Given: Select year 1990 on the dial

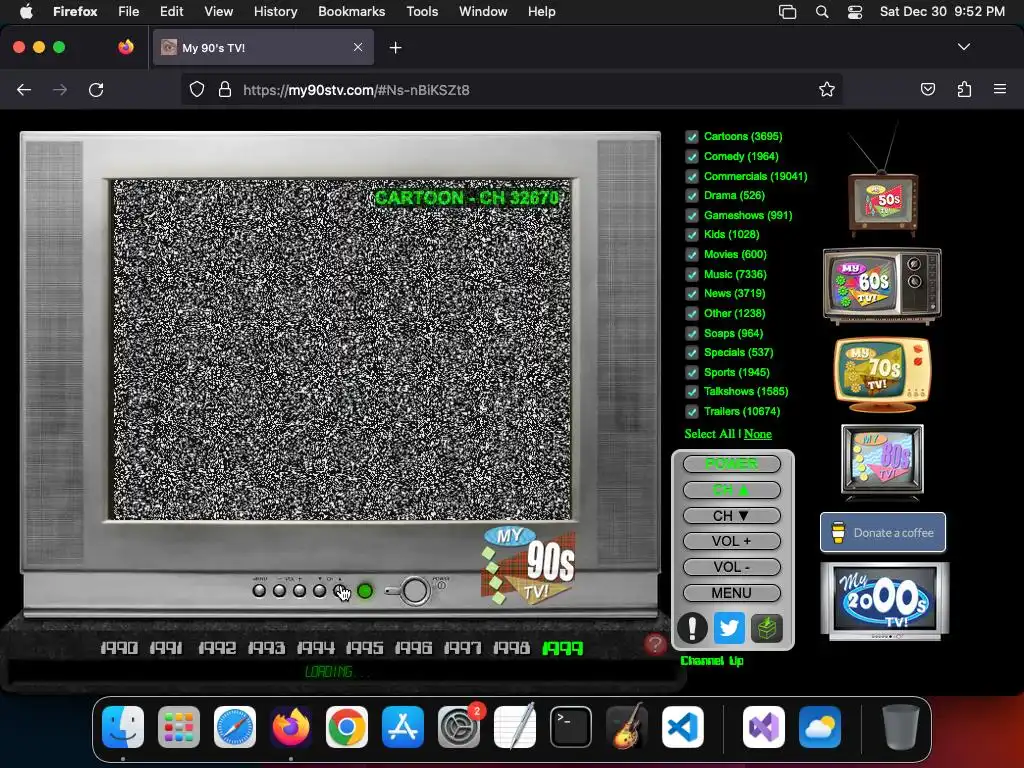Looking at the screenshot, I should click(119, 648).
